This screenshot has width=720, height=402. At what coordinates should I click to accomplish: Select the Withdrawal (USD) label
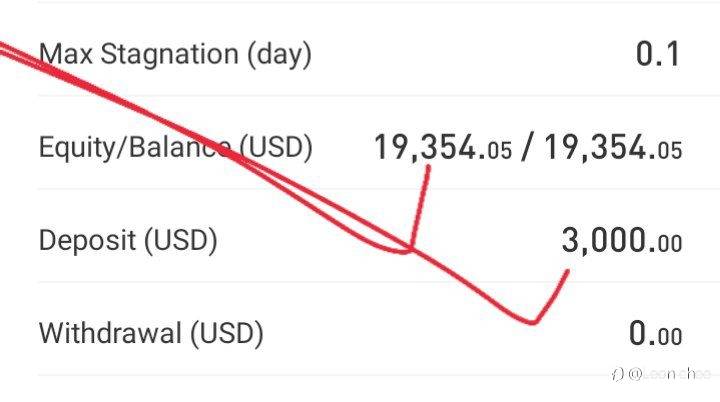point(151,333)
